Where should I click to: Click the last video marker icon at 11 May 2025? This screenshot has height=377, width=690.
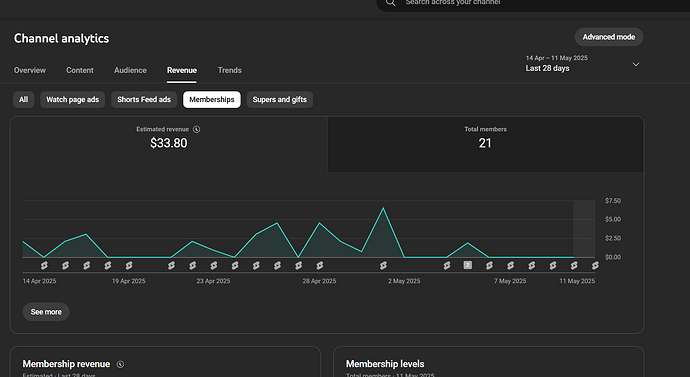point(595,265)
